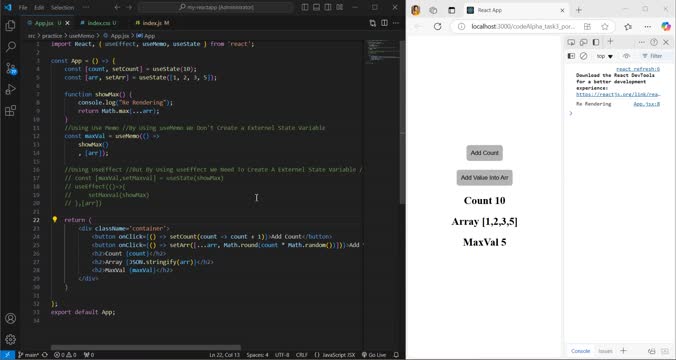
Task: Open a new browser tab
Action: [579, 10]
